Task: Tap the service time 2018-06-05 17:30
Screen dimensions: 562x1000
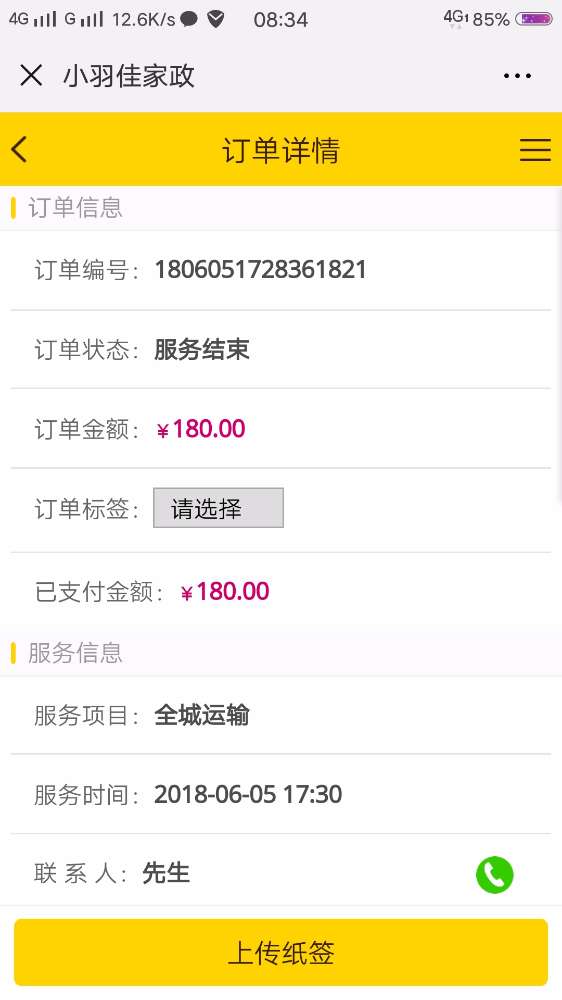Action: [248, 795]
